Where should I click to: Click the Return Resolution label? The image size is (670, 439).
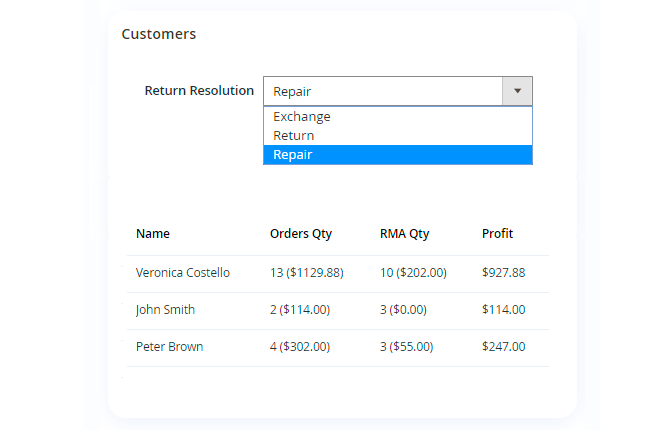[199, 91]
